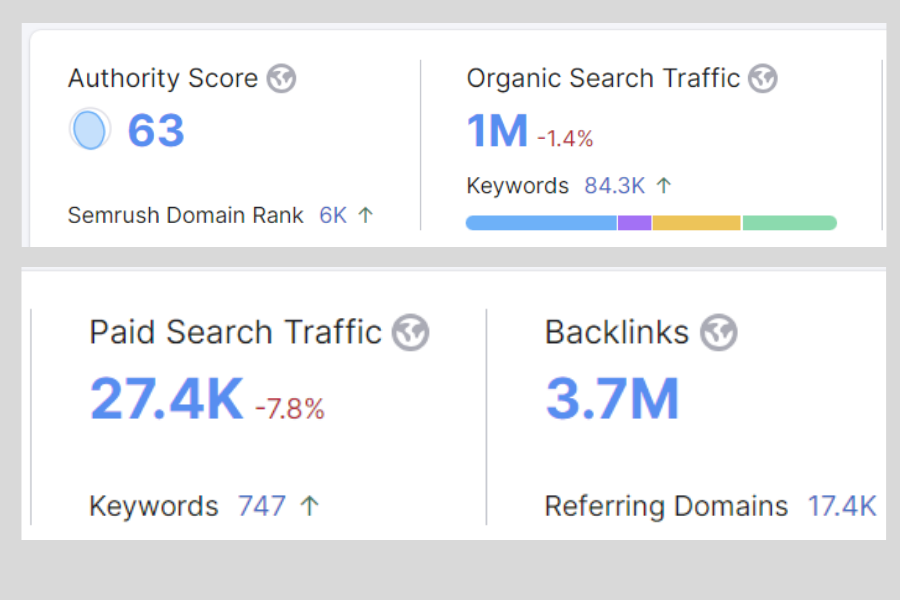Click the globe icon beside Authority Score

tap(282, 79)
